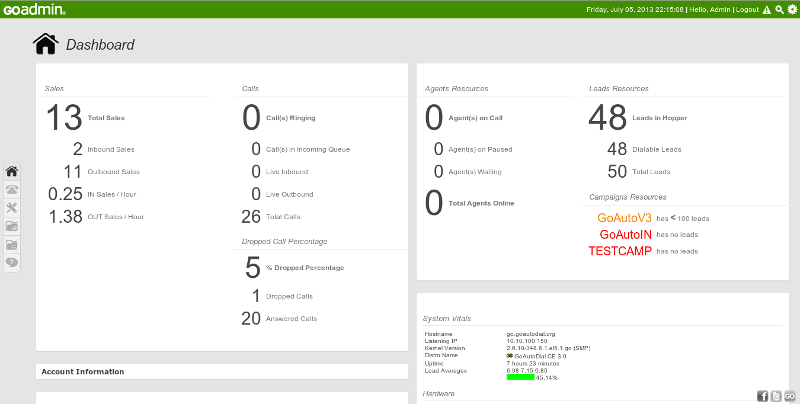Screen dimensions: 800x404
Task: Click the IN Sales / Hour label
Action: click(112, 194)
